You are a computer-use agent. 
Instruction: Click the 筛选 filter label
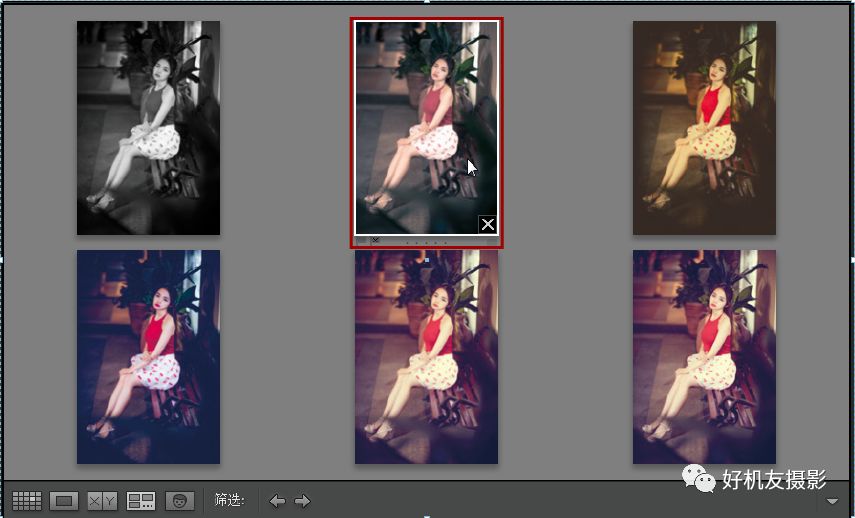[x=229, y=501]
